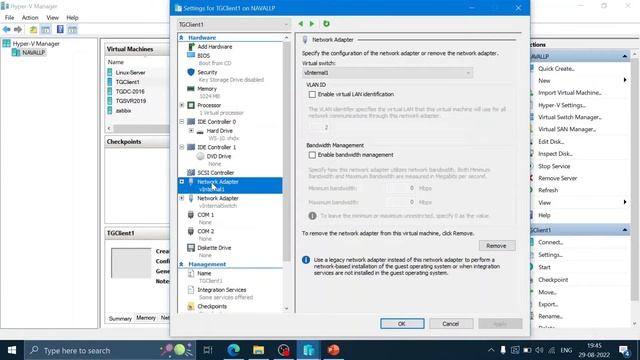Select the Processor hardware item

pyautogui.click(x=209, y=105)
